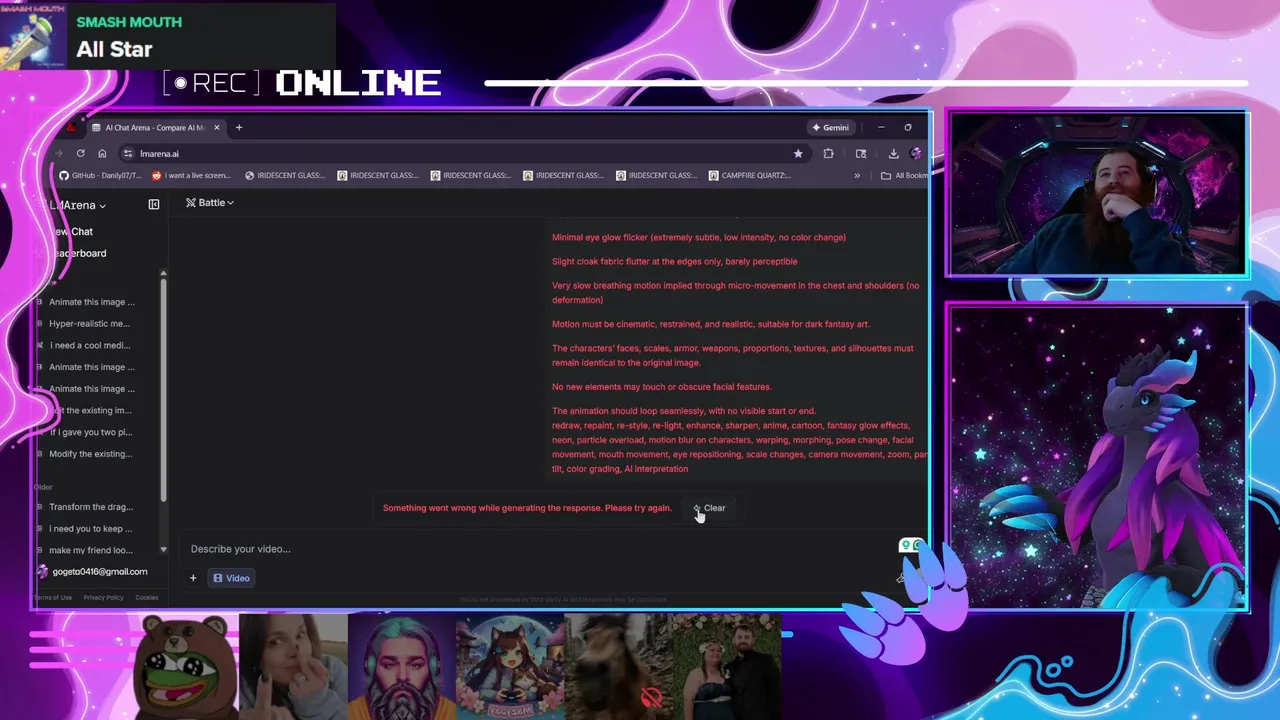
Task: Show hidden bookmarks with double chevron
Action: pos(857,175)
